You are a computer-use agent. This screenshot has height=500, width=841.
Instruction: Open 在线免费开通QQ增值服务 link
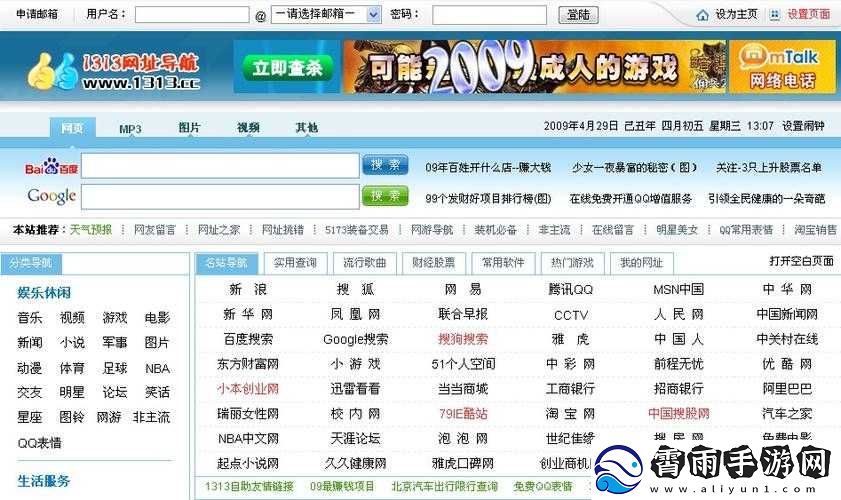click(631, 199)
